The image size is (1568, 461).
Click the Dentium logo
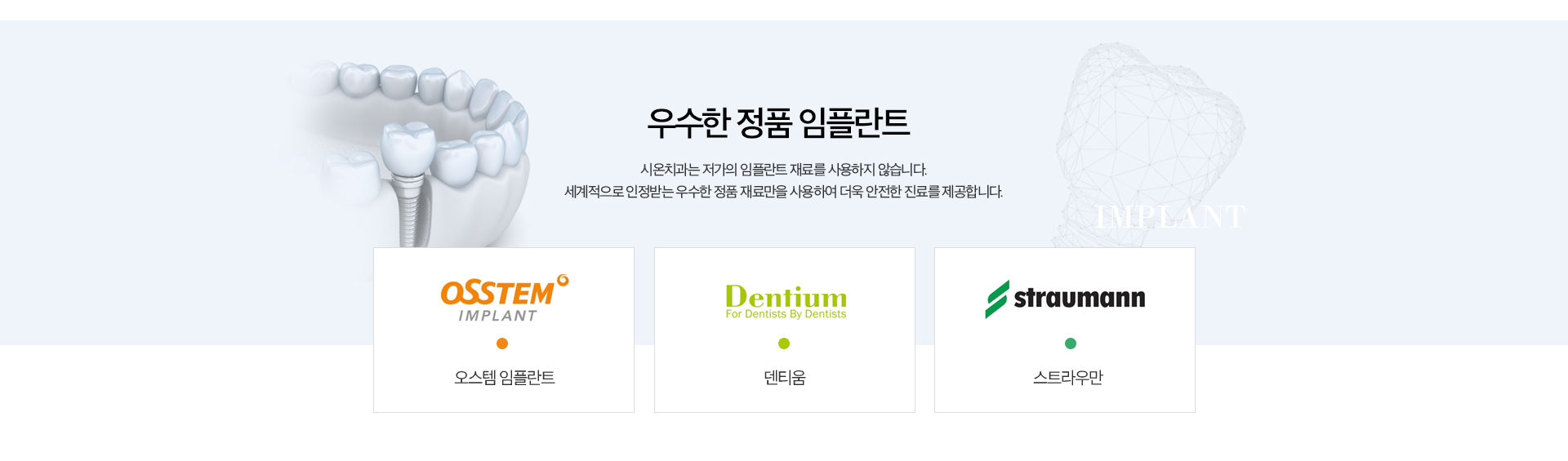786,301
